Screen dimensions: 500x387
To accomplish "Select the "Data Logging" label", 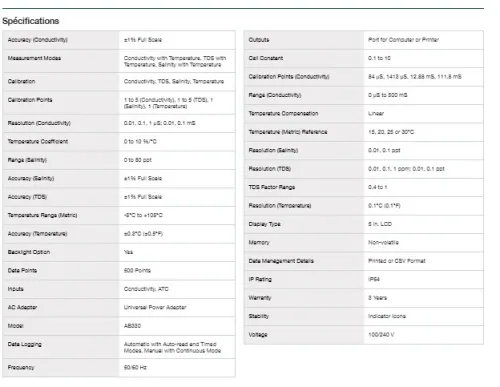I will coord(25,344).
